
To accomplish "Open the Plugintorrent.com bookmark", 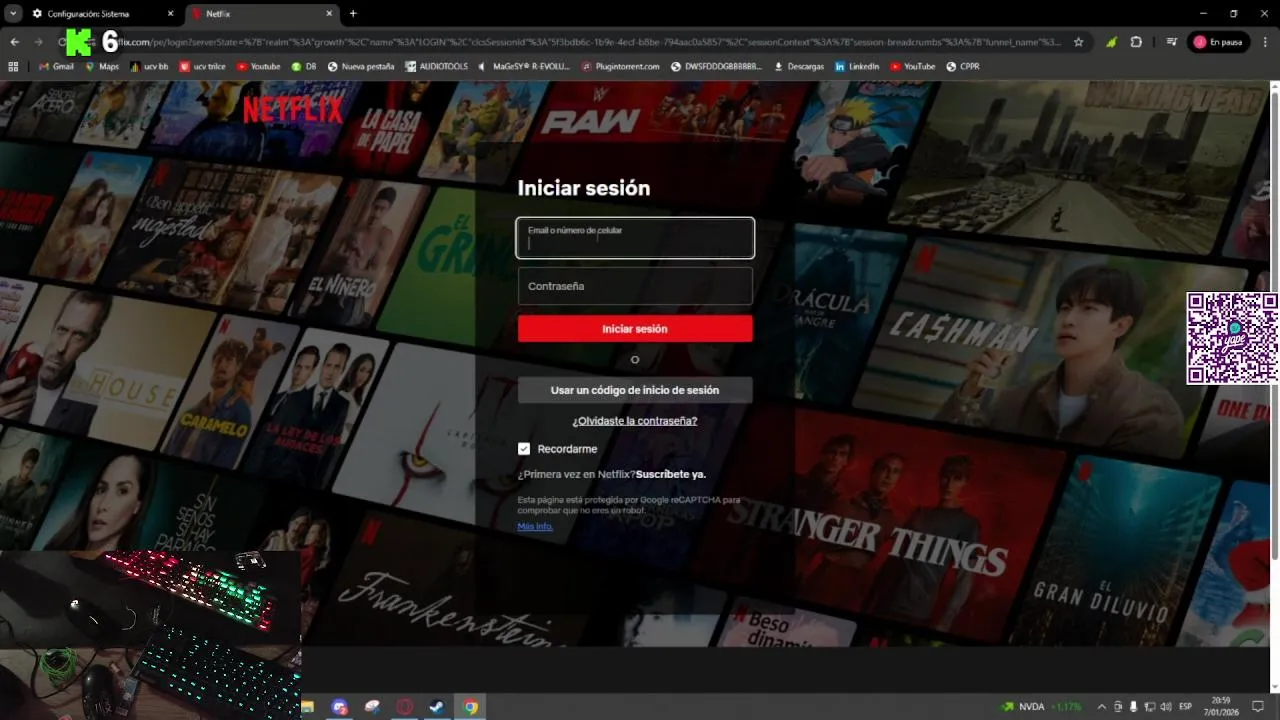I will pyautogui.click(x=620, y=67).
